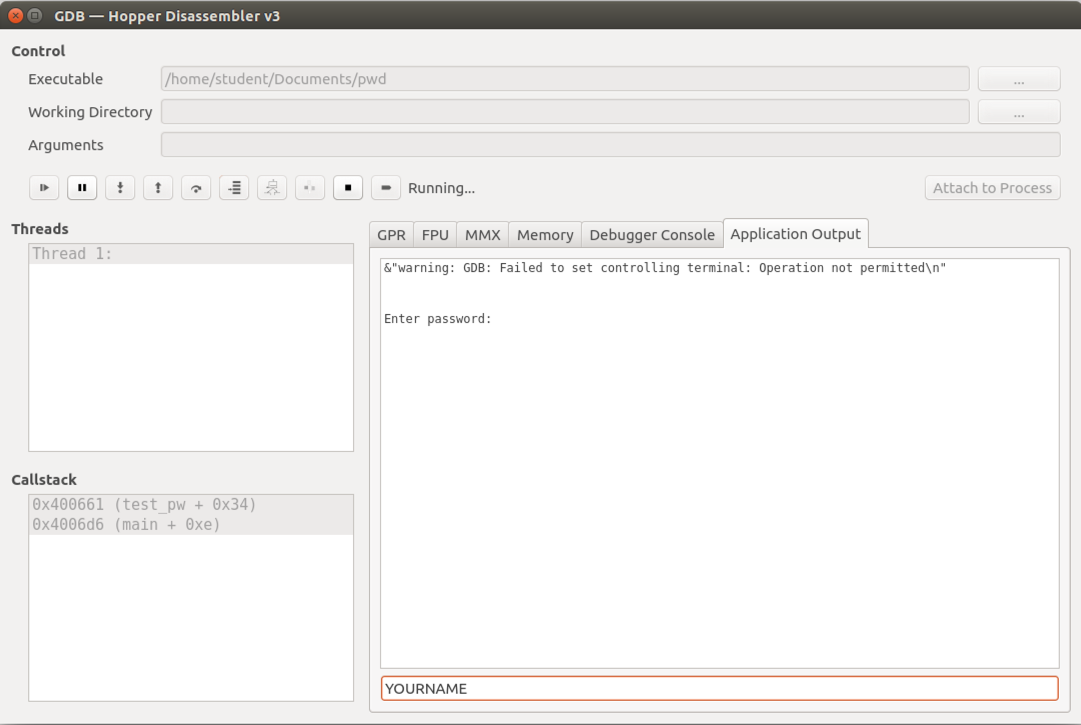Click the Enter password: output line
This screenshot has width=1081, height=725.
(438, 318)
